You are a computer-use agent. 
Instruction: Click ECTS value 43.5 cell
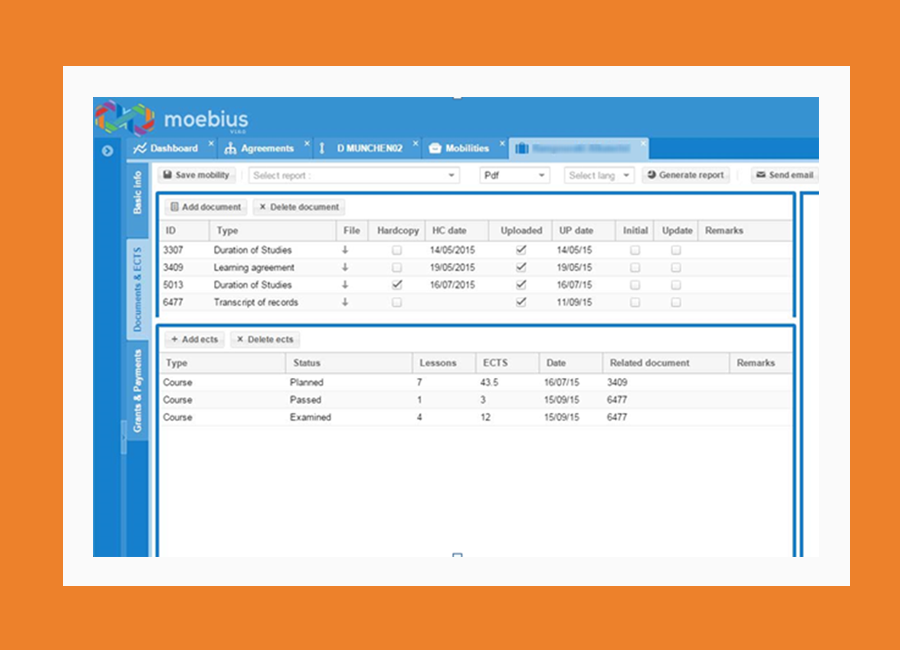click(x=489, y=382)
